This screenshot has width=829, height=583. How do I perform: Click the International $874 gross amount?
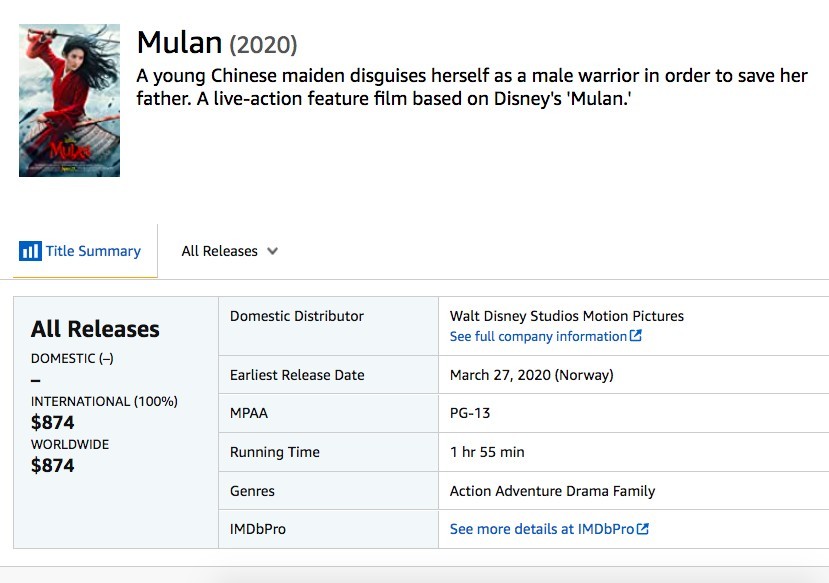[x=53, y=422]
